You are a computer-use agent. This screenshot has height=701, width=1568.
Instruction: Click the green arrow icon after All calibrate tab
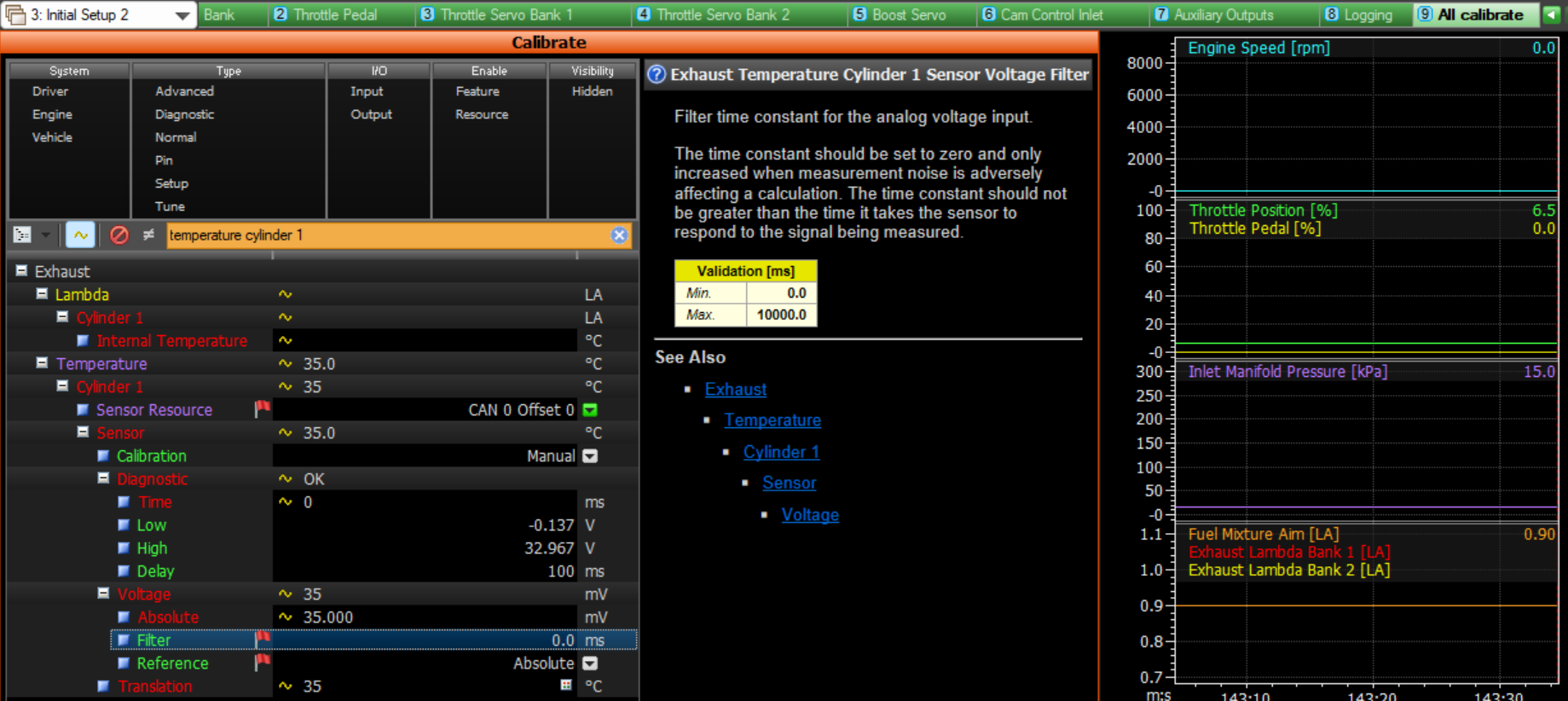click(1553, 14)
